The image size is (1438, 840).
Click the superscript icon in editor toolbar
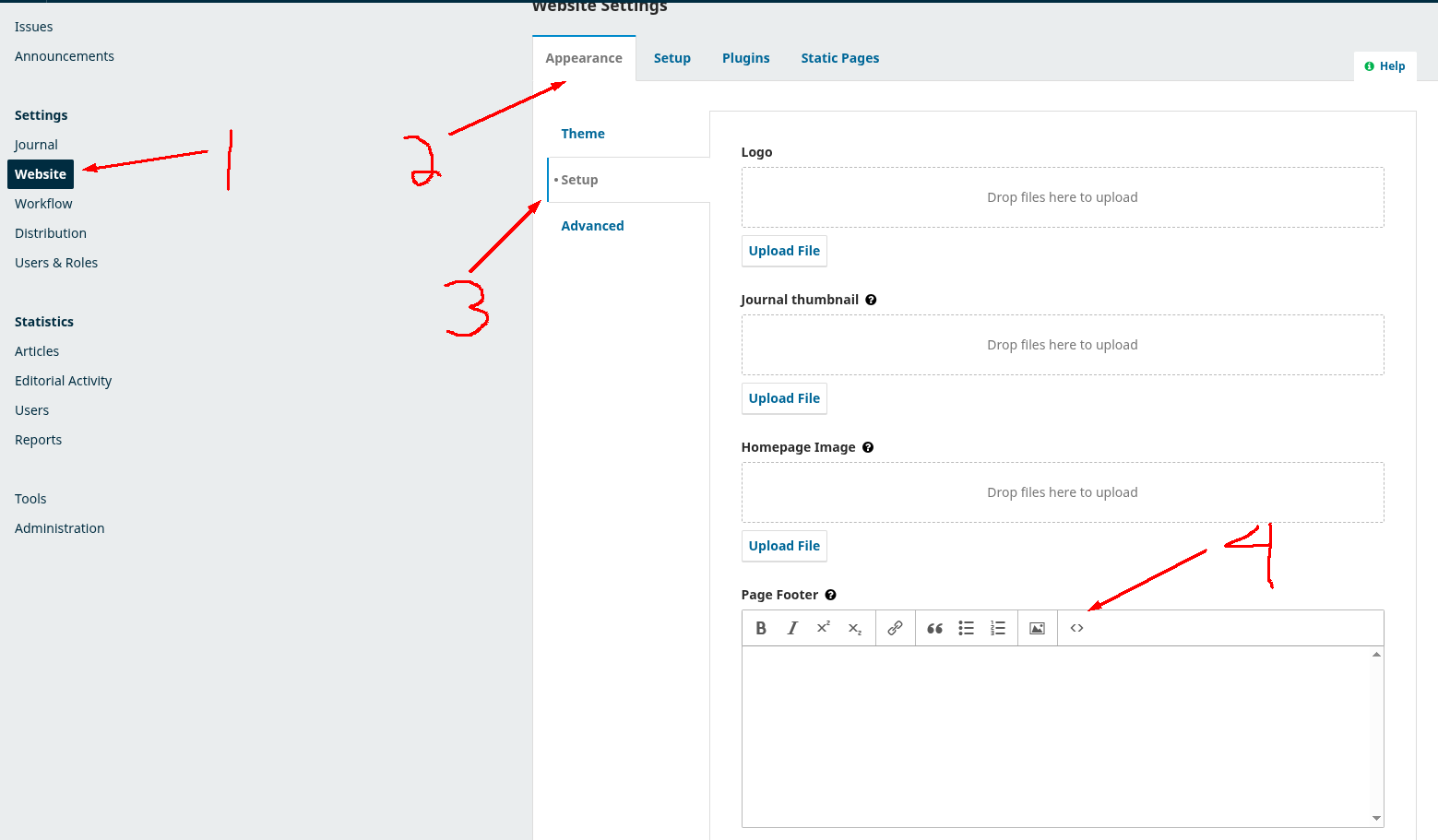[824, 628]
